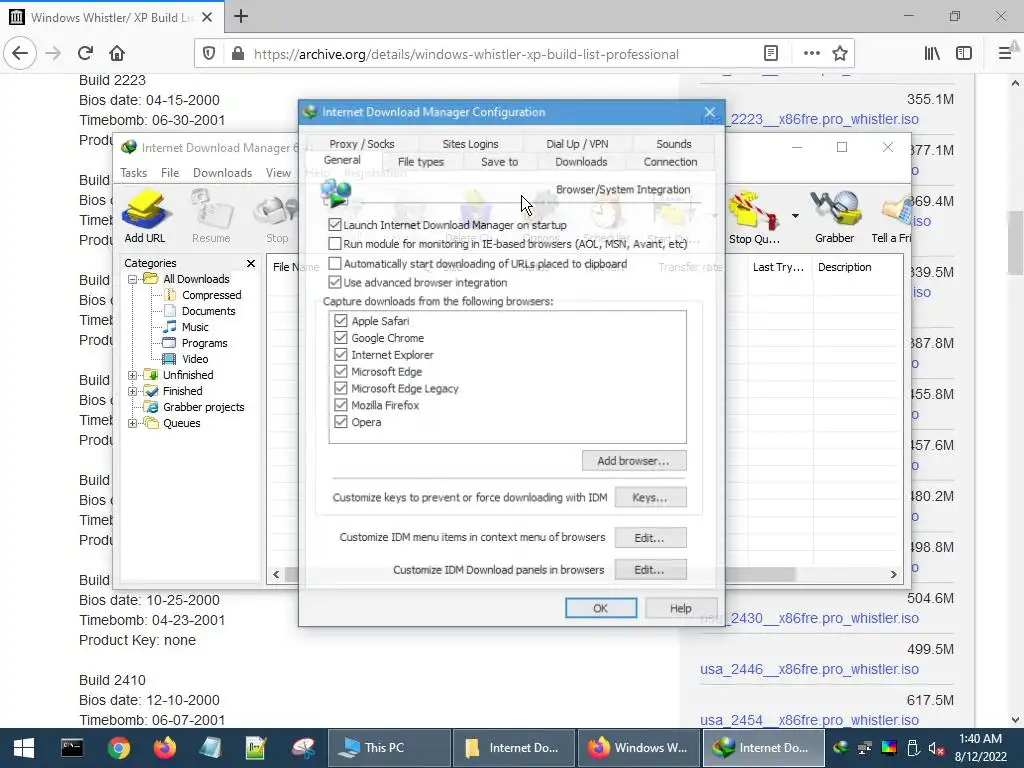Launch Google Chrome from taskbar
This screenshot has height=768, width=1024.
[x=118, y=748]
